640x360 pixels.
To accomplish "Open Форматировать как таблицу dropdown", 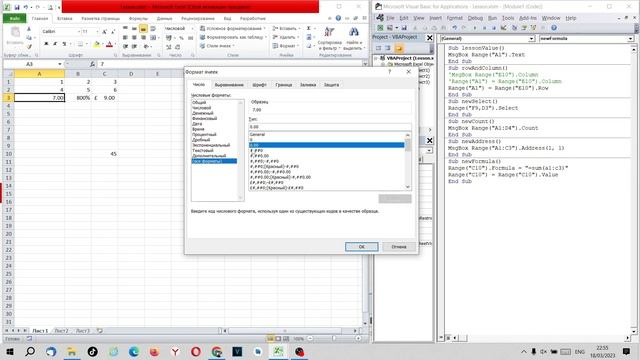I will tap(233, 37).
